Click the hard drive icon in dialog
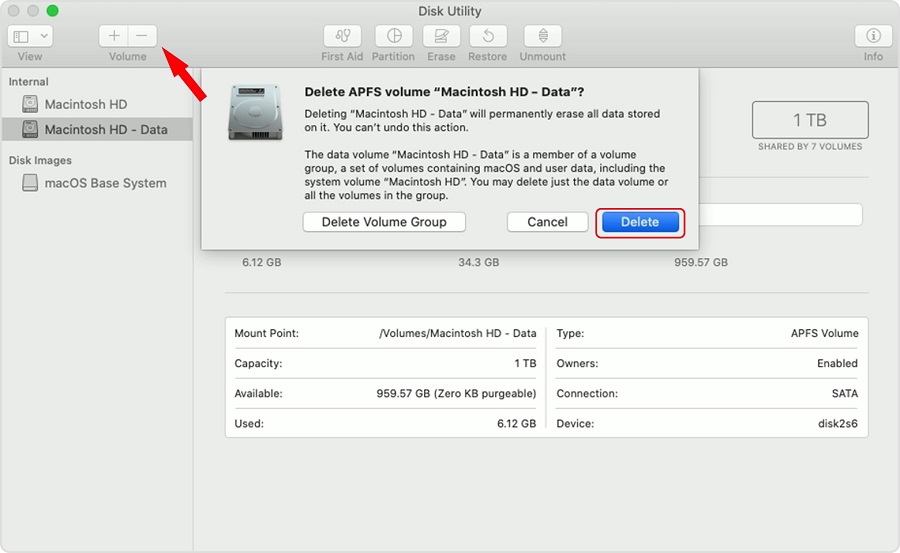This screenshot has width=900, height=553. point(255,112)
